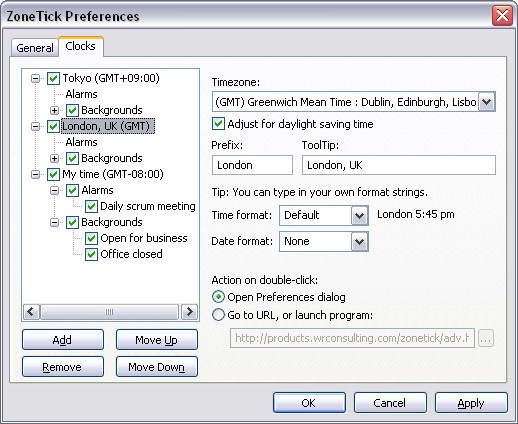The width and height of the screenshot is (518, 424).
Task: Uncheck the Office closed background
Action: pos(91,254)
